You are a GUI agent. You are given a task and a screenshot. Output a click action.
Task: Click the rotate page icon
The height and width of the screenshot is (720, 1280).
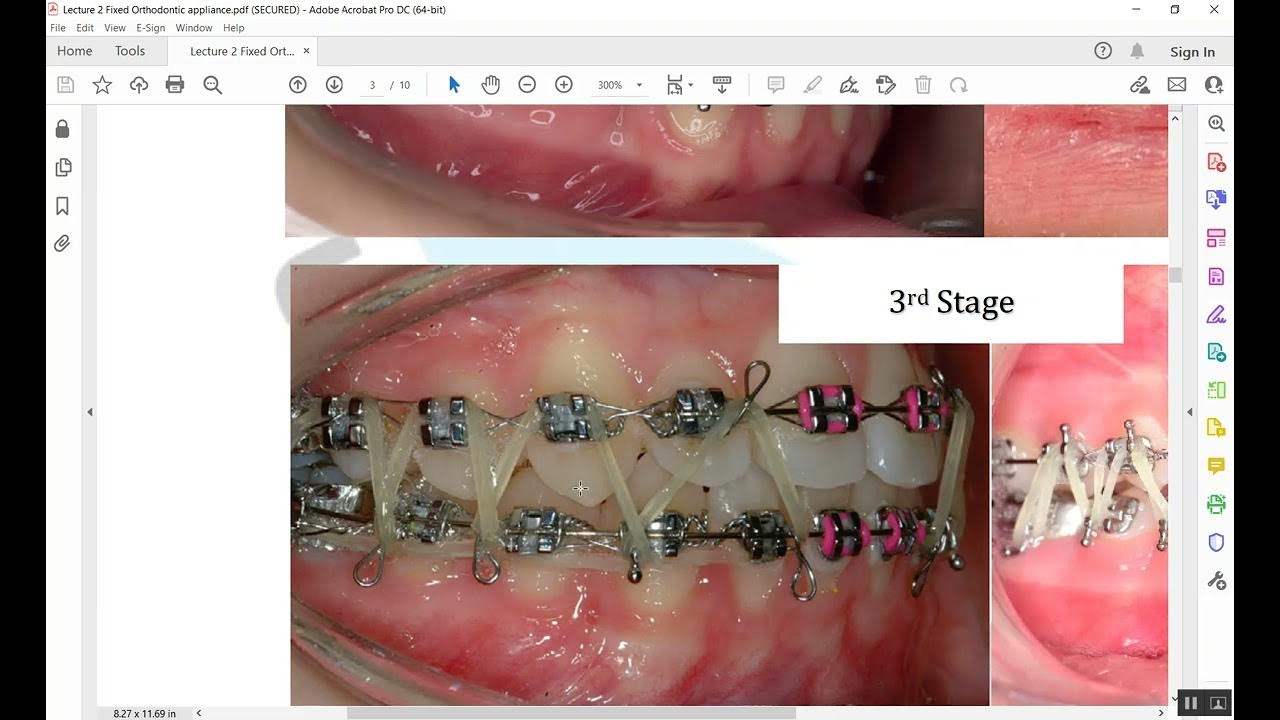pos(958,85)
